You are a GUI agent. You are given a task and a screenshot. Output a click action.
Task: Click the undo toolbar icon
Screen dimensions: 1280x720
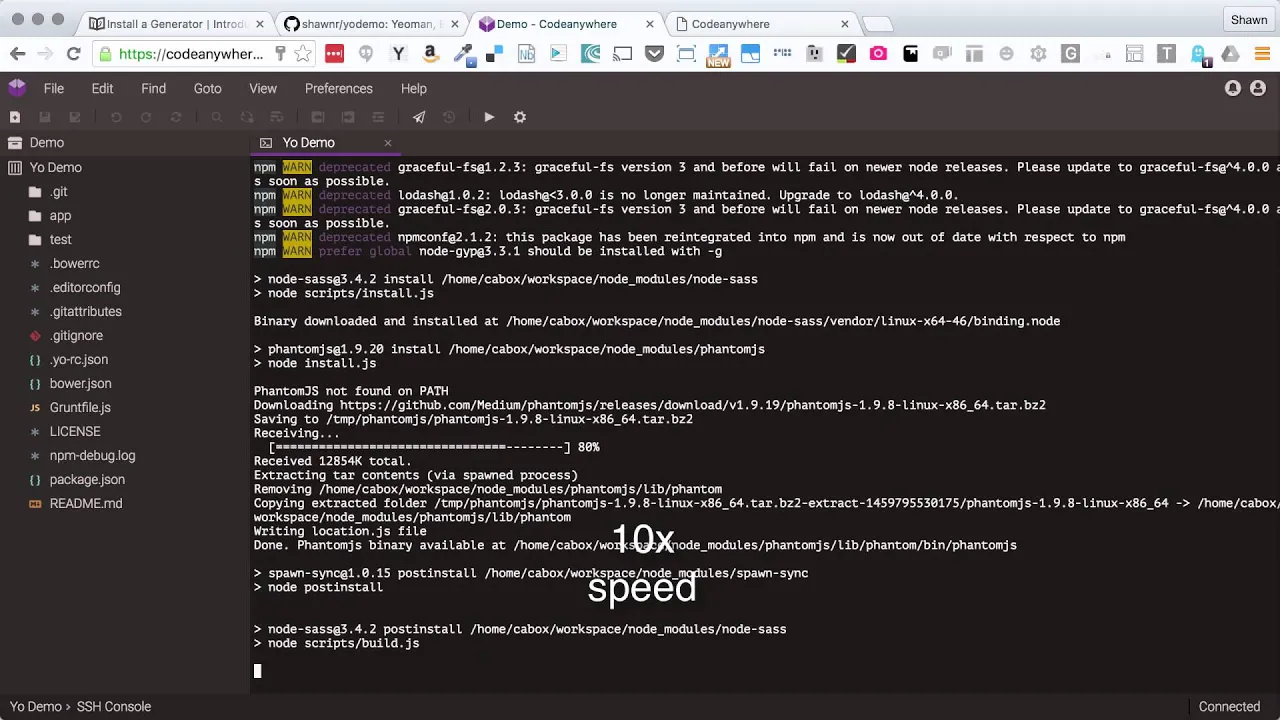[116, 117]
